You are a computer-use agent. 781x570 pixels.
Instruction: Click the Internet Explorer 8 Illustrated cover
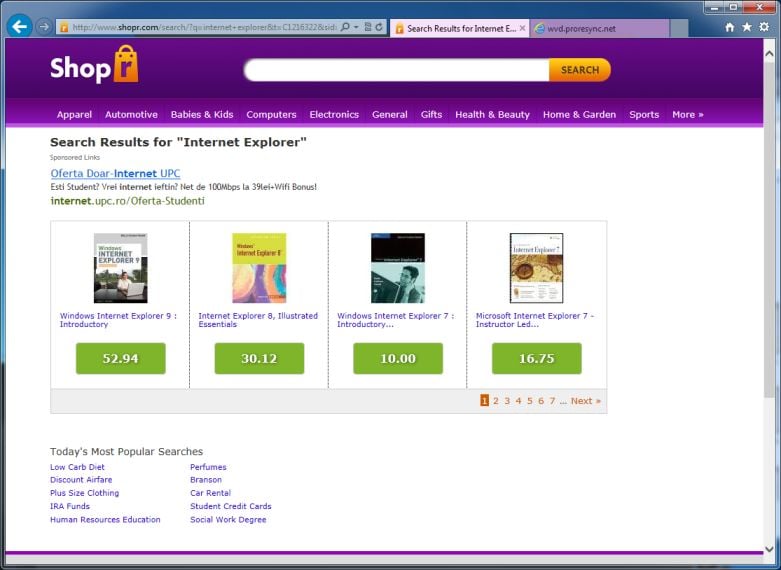tap(259, 268)
